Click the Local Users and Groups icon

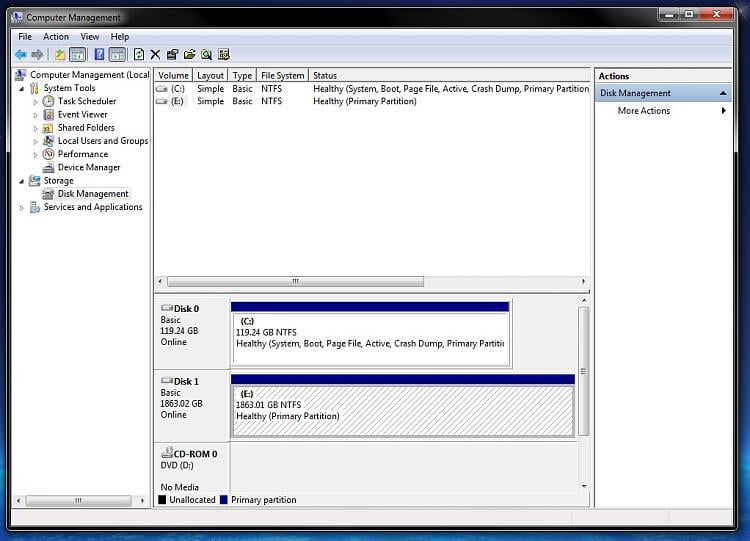(48, 141)
